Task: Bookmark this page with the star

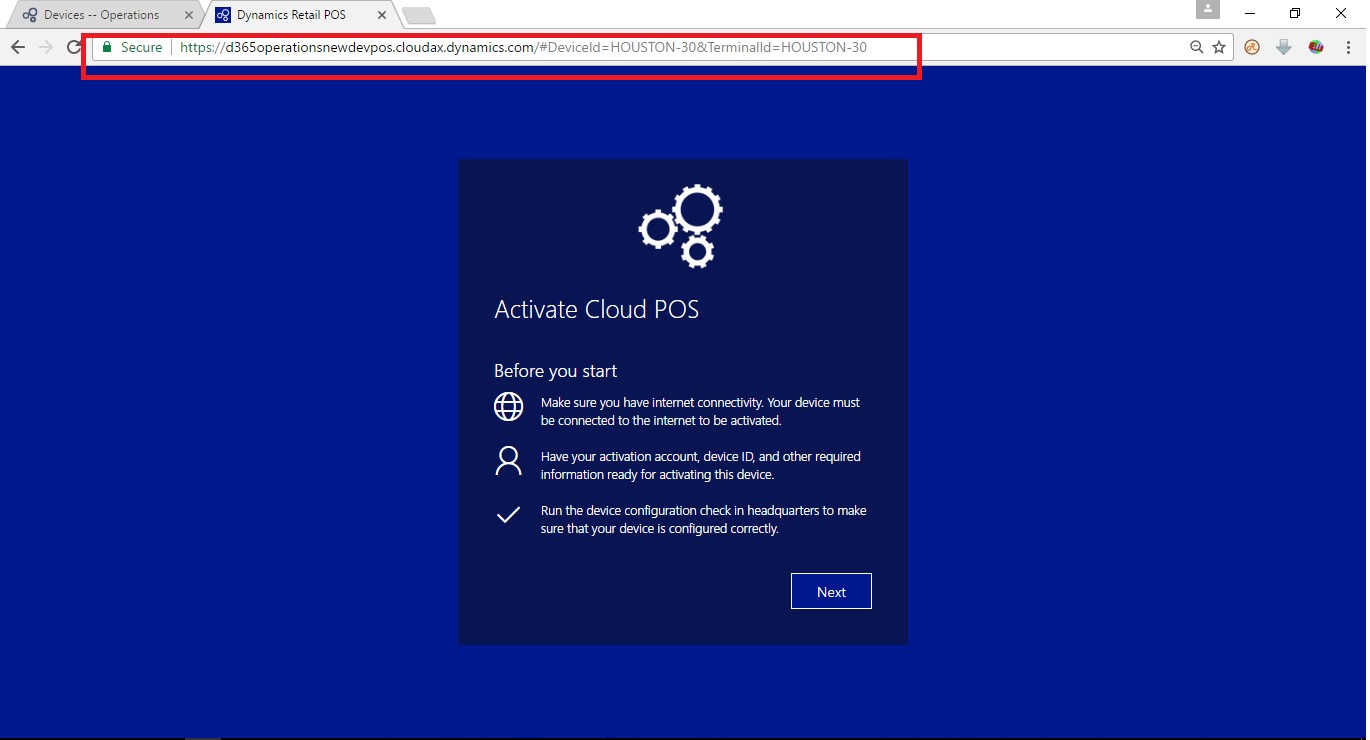Action: pyautogui.click(x=1219, y=47)
